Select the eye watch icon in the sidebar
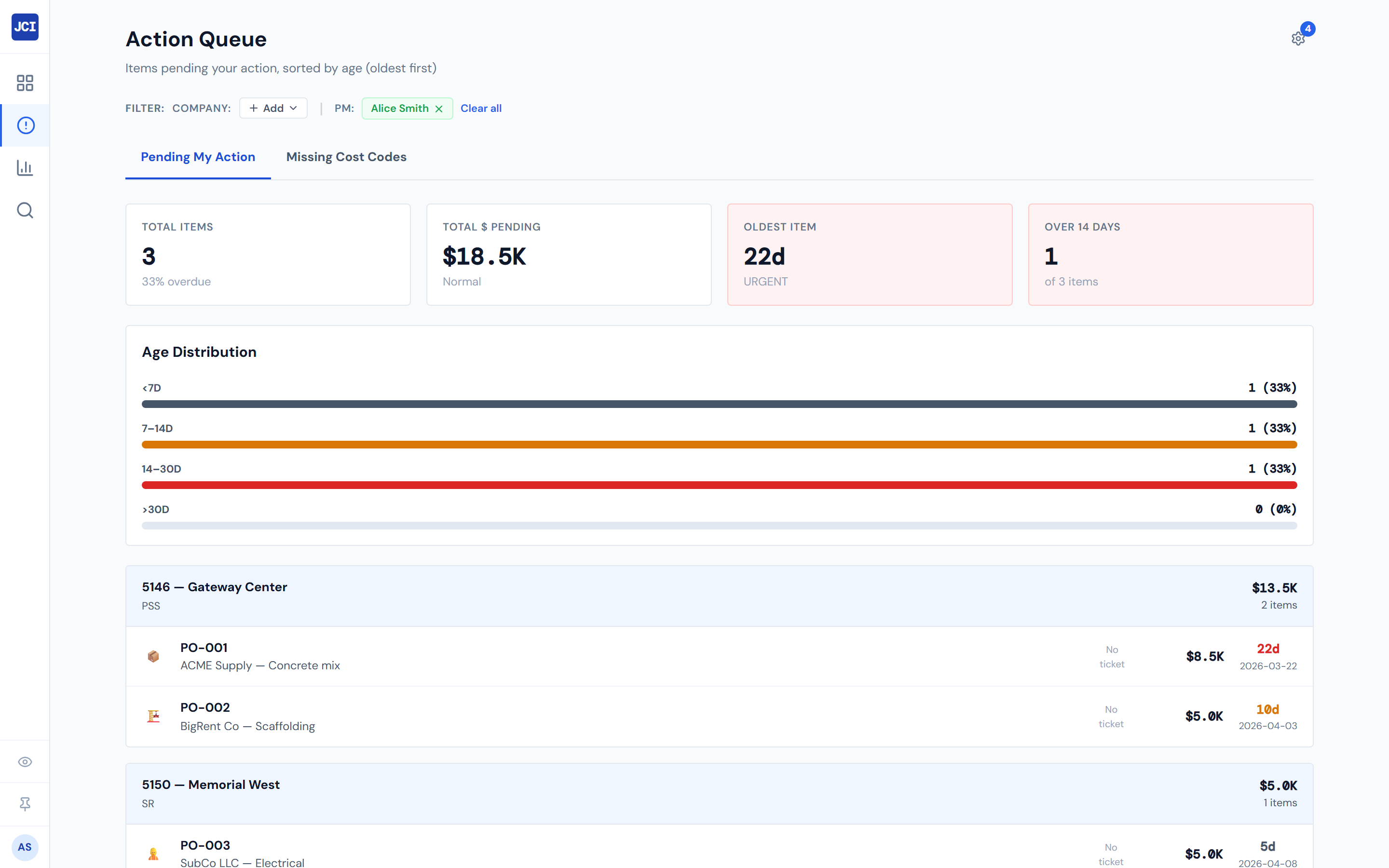This screenshot has height=868, width=1389. (25, 762)
